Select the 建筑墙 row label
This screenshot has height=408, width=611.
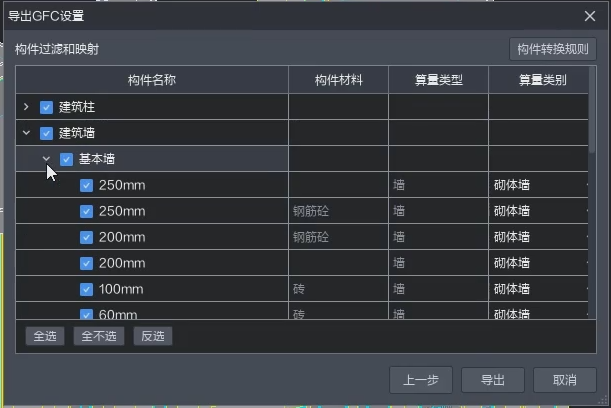coord(77,133)
